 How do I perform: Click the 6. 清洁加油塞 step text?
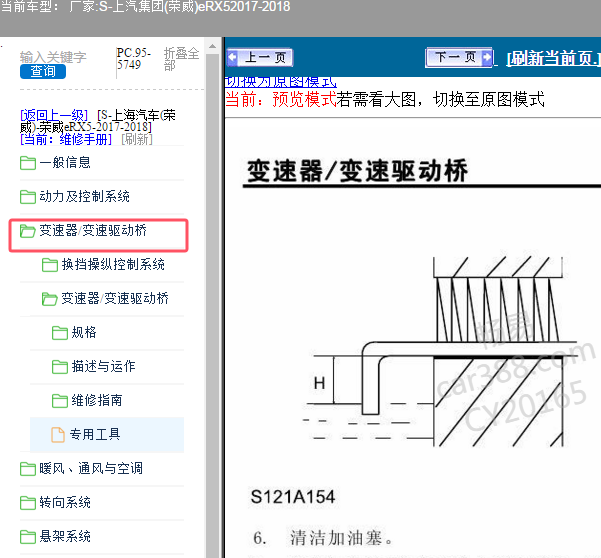pos(323,538)
